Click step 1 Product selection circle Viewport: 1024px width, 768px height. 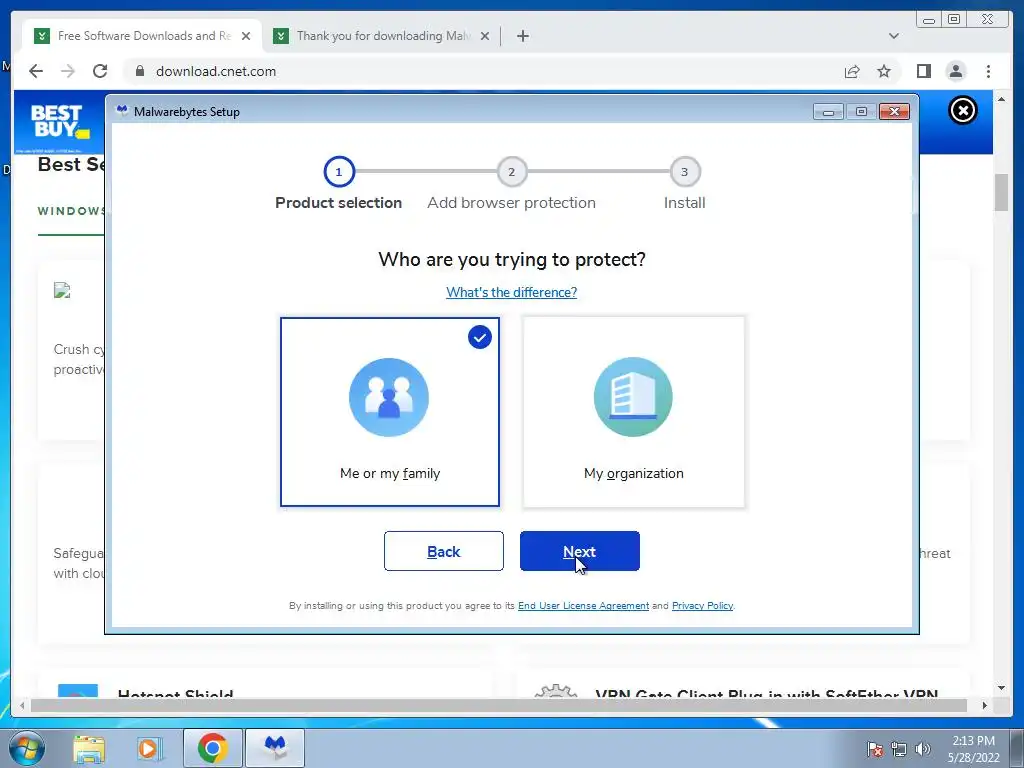pyautogui.click(x=338, y=172)
